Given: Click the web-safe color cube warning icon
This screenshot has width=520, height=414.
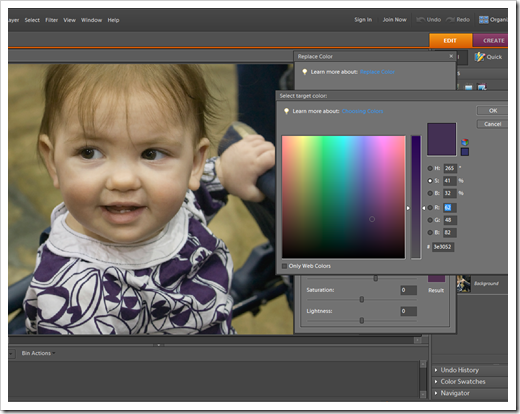Looking at the screenshot, I should pyautogui.click(x=465, y=142).
